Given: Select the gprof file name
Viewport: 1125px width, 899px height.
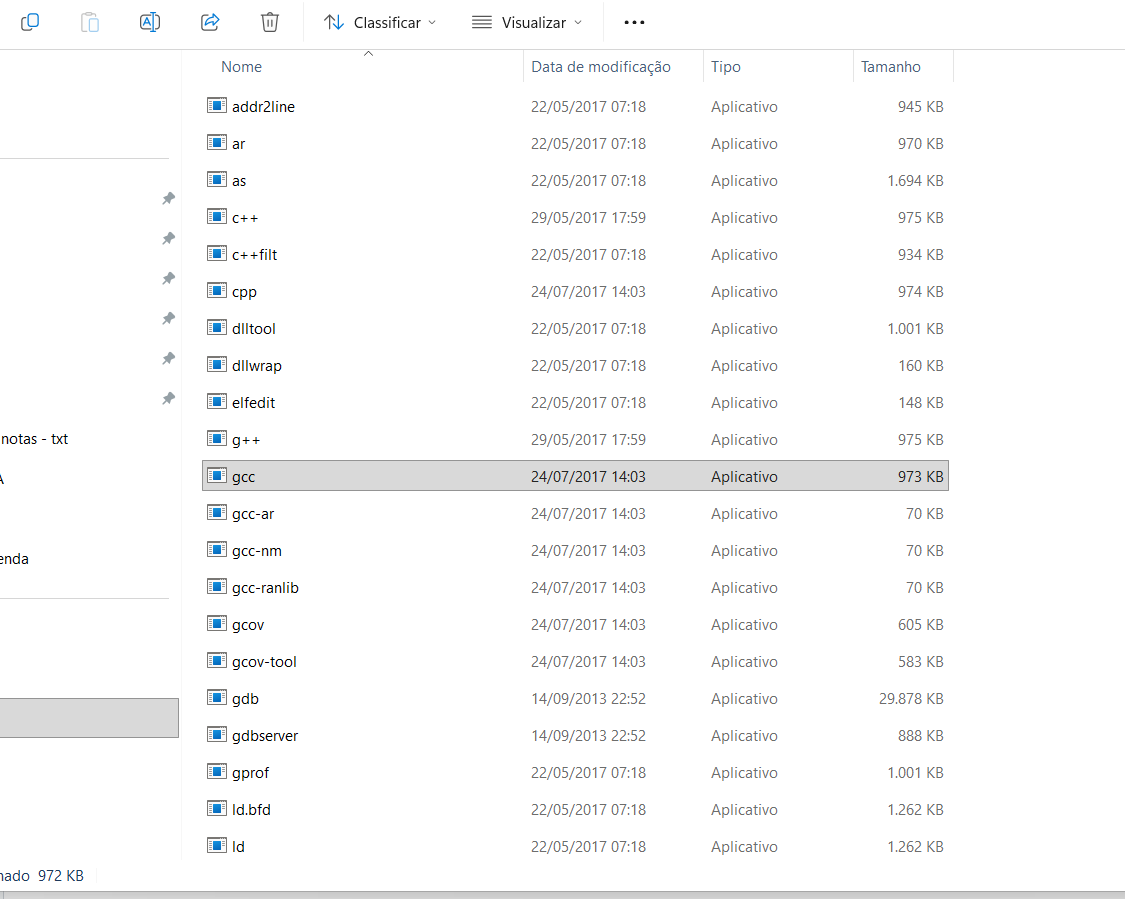Looking at the screenshot, I should coord(250,773).
